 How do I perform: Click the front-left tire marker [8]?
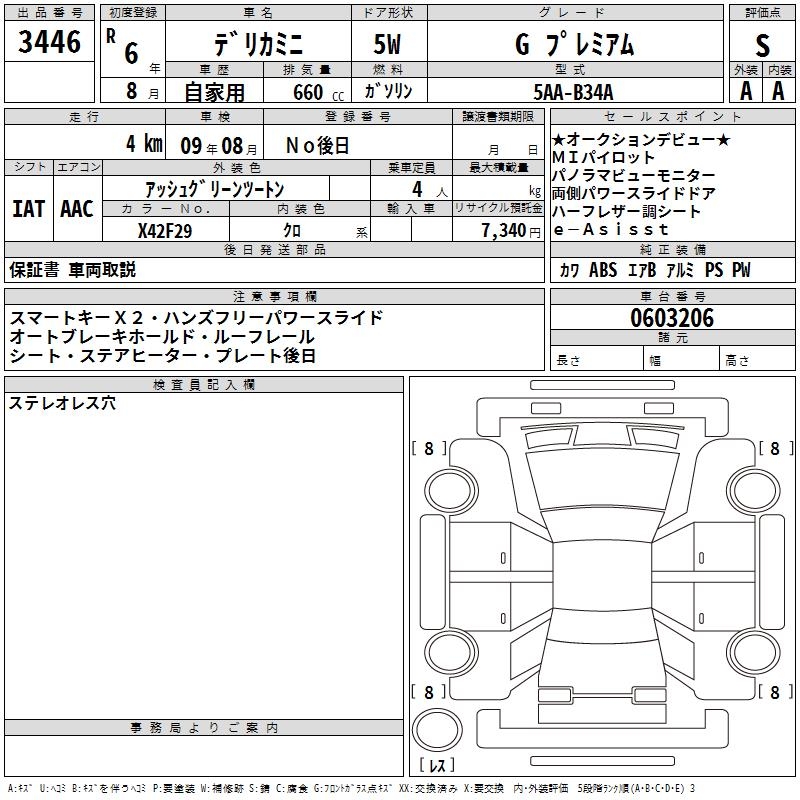(x=429, y=448)
